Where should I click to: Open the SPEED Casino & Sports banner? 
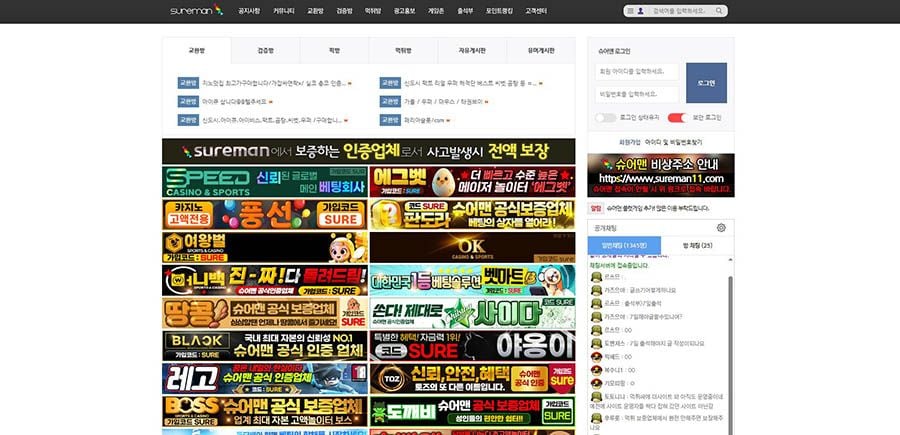(x=265, y=182)
